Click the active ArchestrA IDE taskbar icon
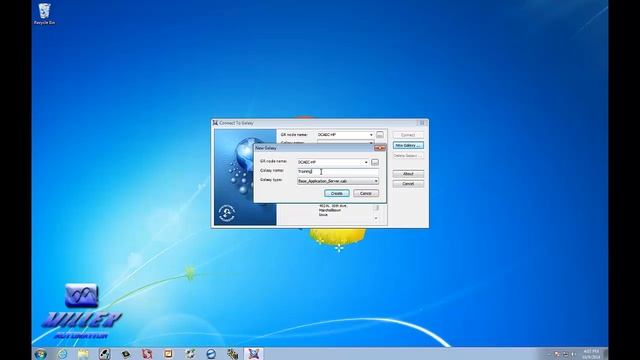This screenshot has width=640, height=360. click(x=253, y=354)
